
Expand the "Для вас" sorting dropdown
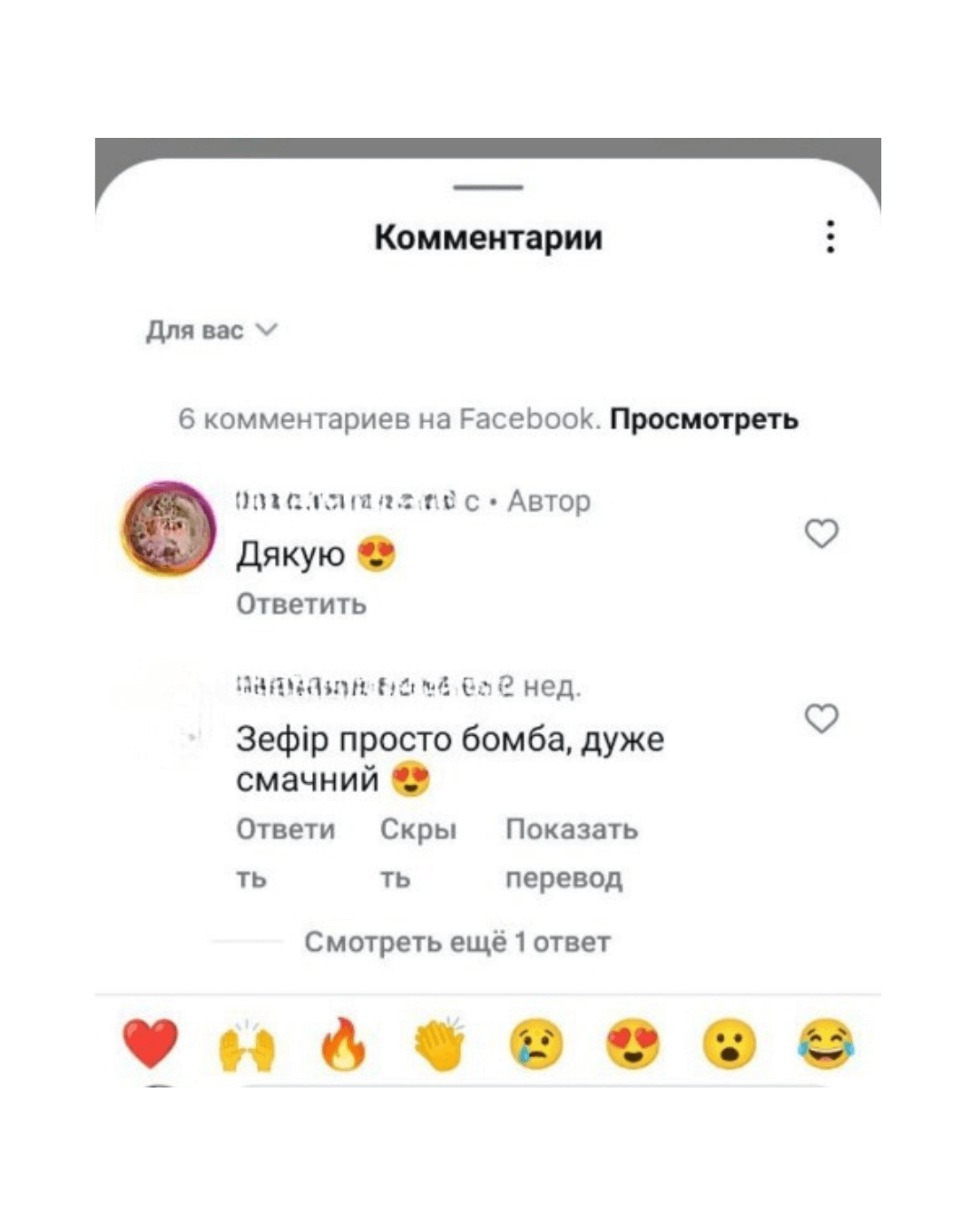point(211,330)
